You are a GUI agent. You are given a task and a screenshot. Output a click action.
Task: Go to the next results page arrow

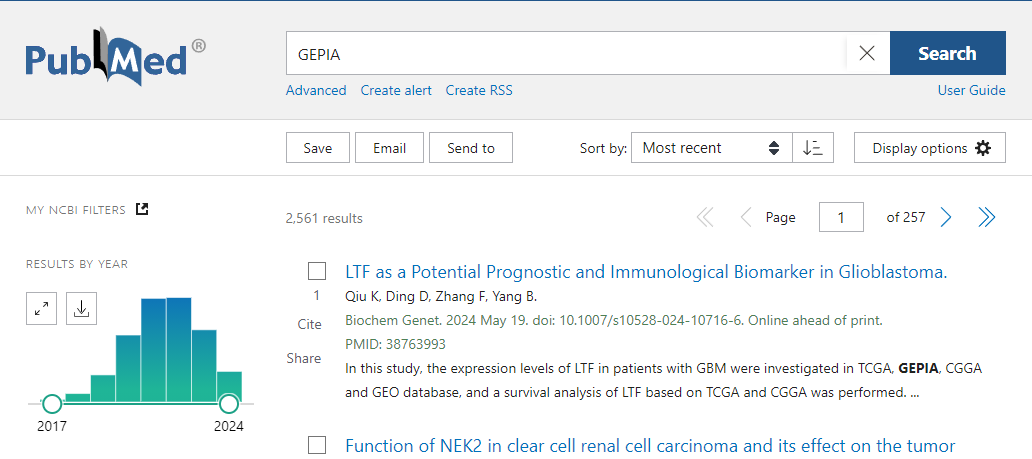(x=946, y=217)
